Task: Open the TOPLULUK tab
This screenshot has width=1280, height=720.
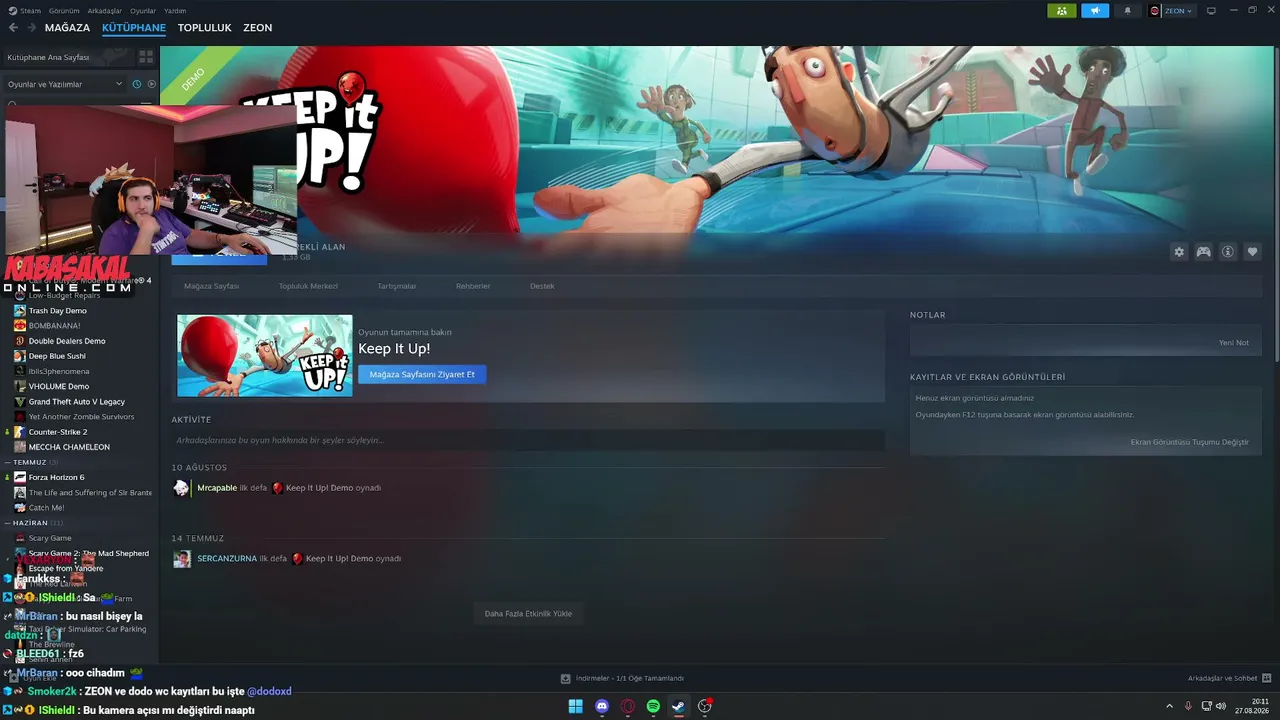Action: [x=205, y=28]
